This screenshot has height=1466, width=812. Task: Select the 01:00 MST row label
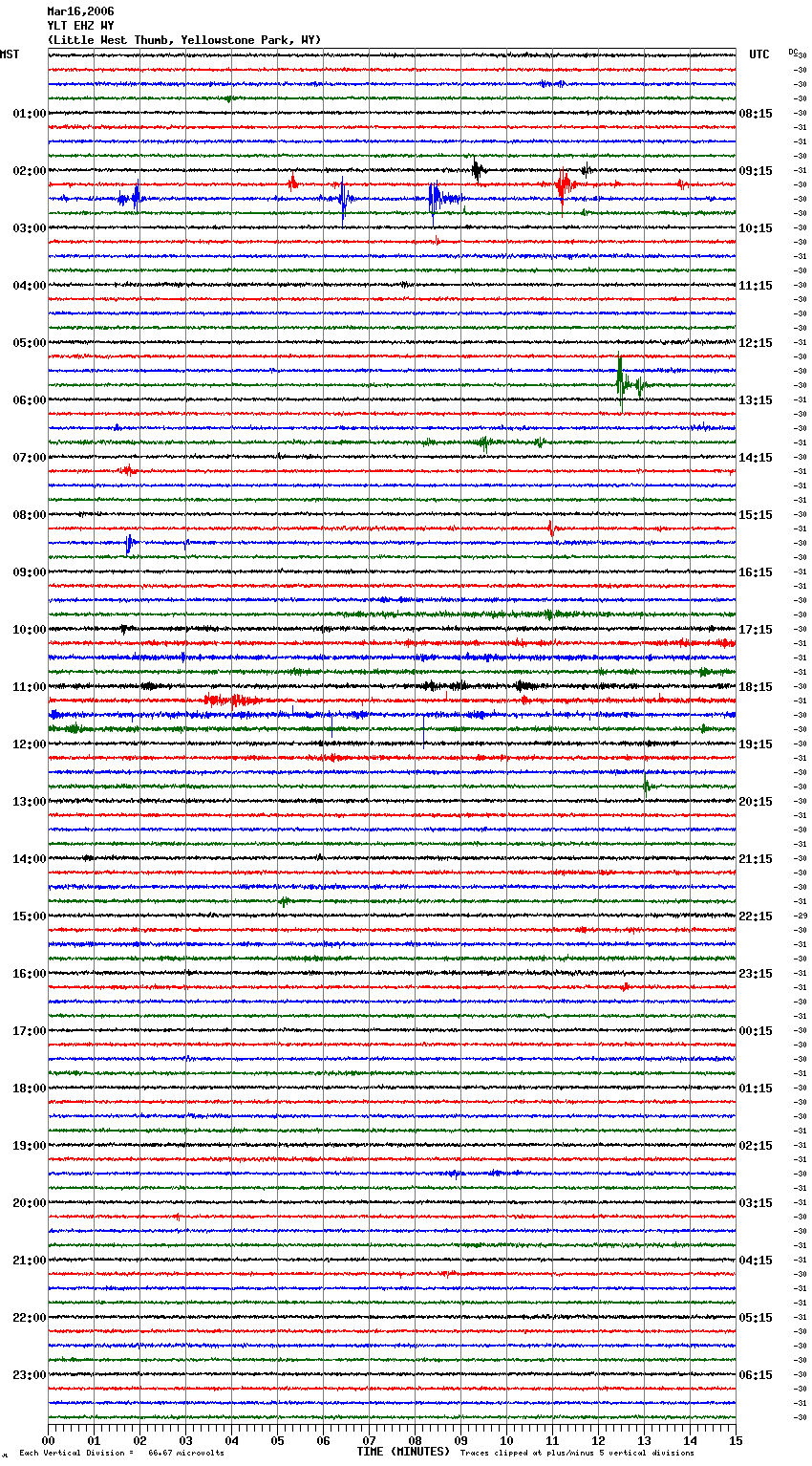click(x=29, y=114)
